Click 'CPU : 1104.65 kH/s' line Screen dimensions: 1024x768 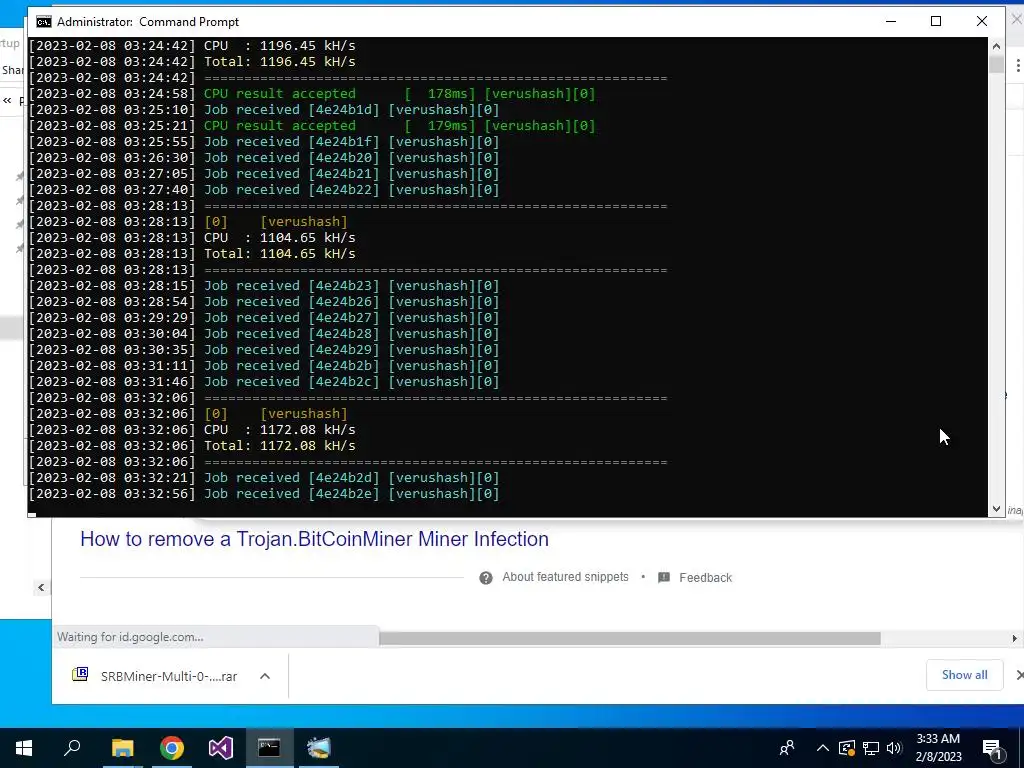(x=280, y=238)
